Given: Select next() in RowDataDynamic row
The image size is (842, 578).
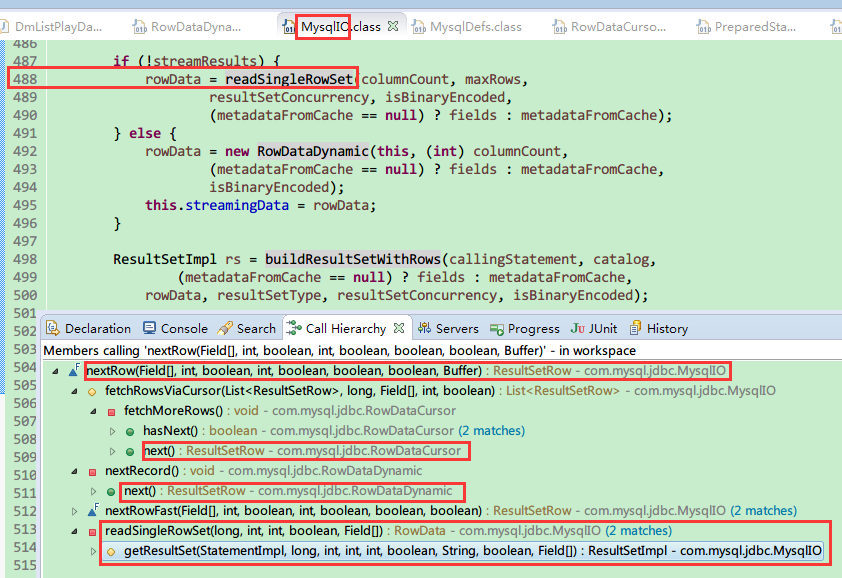Looking at the screenshot, I should (288, 491).
